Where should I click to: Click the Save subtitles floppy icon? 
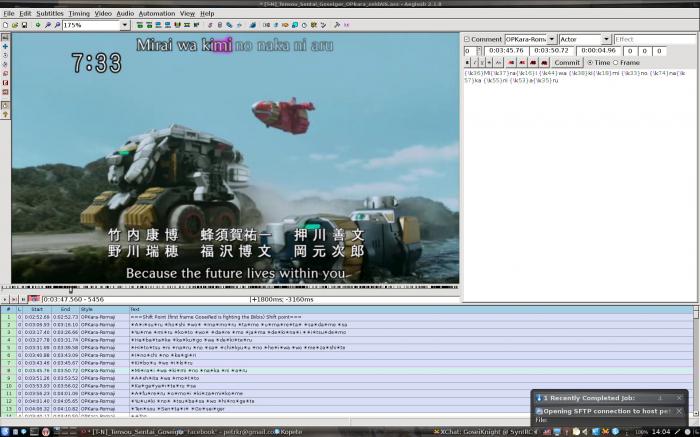(24, 25)
